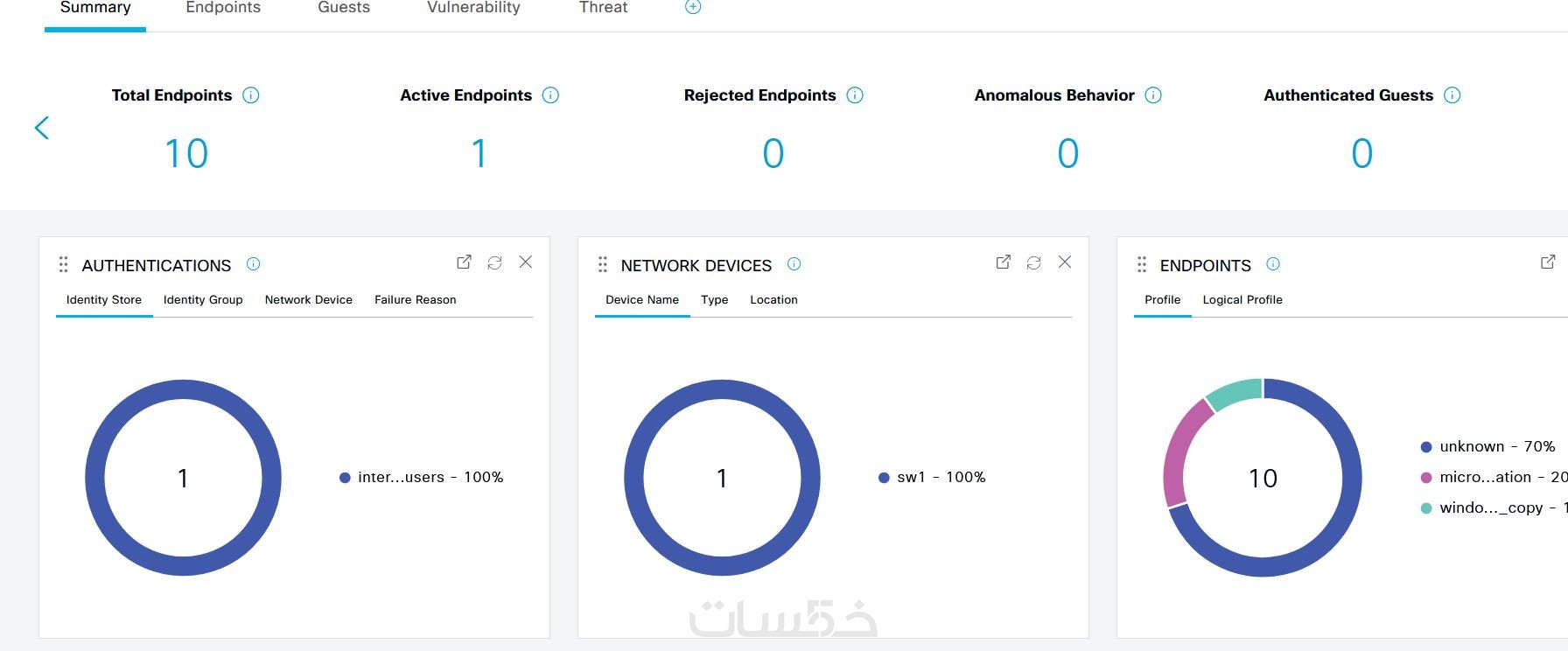Click the Total Endpoints count 10
Viewport: 1568px width, 651px height.
click(186, 154)
